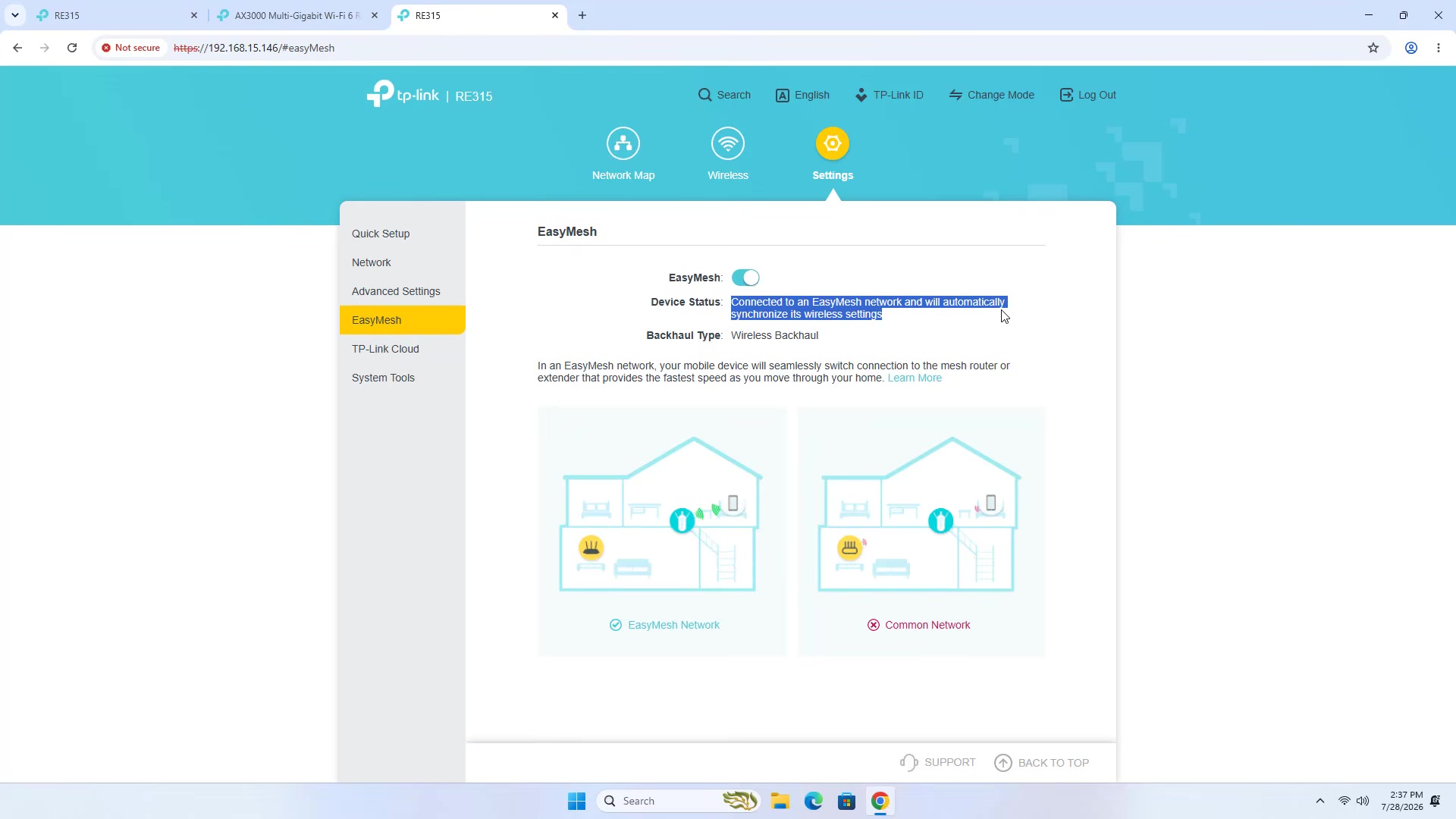Click BACK TO TOP button
Image resolution: width=1456 pixels, height=819 pixels.
[x=1042, y=763]
